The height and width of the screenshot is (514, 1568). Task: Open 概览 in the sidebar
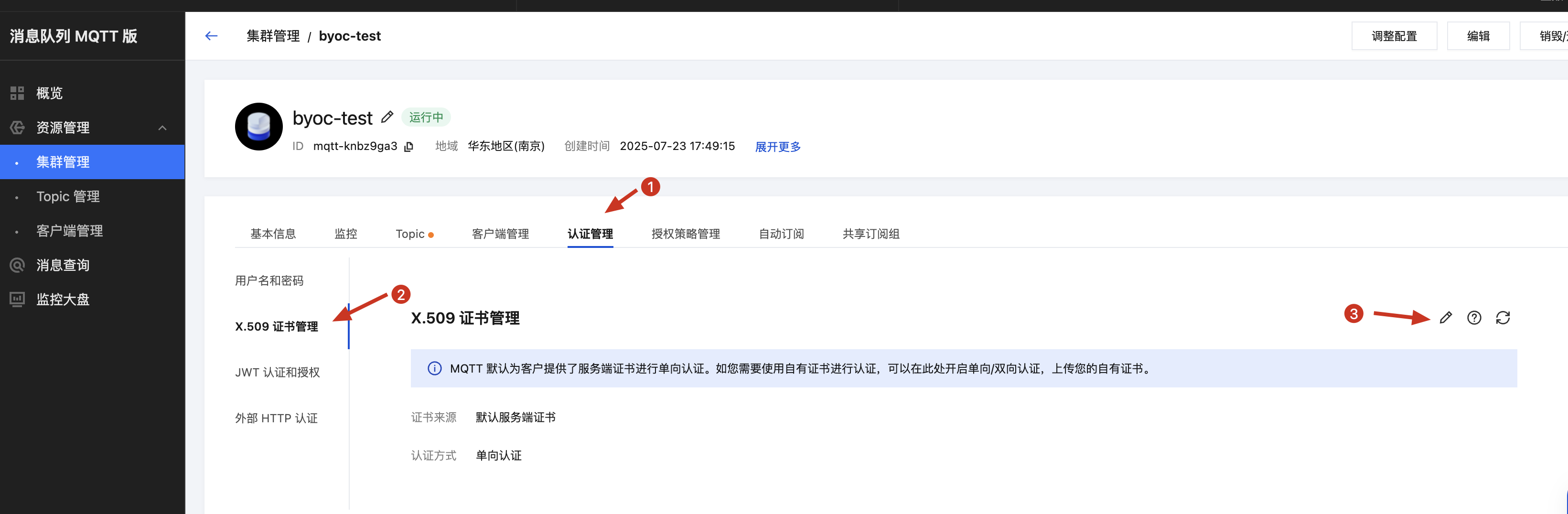[x=49, y=93]
